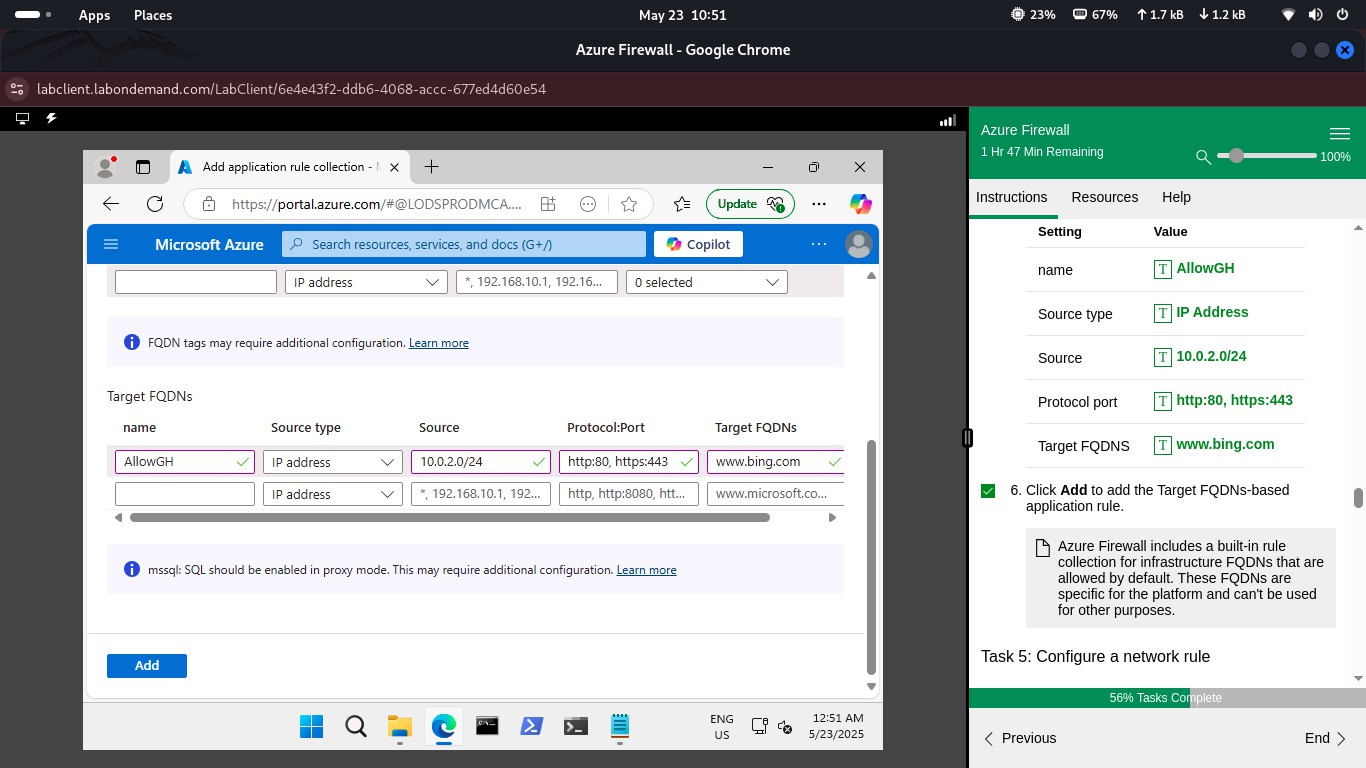The image size is (1366, 768).
Task: Click inside the empty rule name field
Action: [x=184, y=493]
